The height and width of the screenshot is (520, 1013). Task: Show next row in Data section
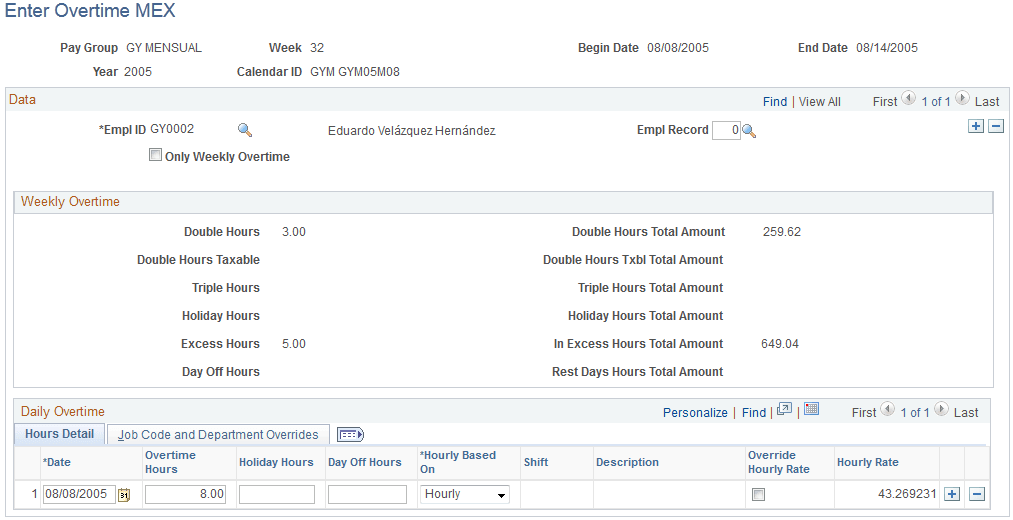[962, 99]
